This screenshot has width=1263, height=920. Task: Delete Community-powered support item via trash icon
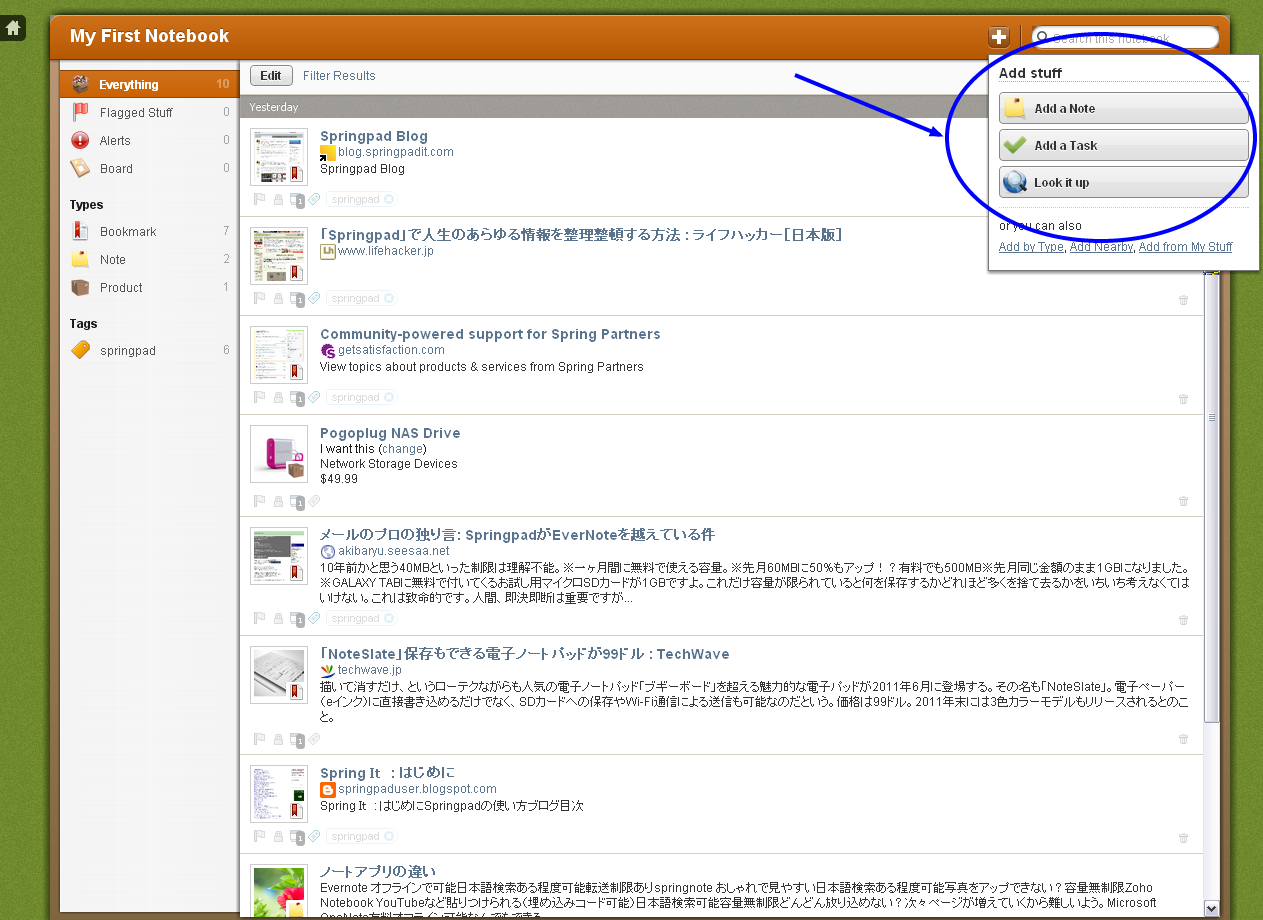click(x=1184, y=399)
